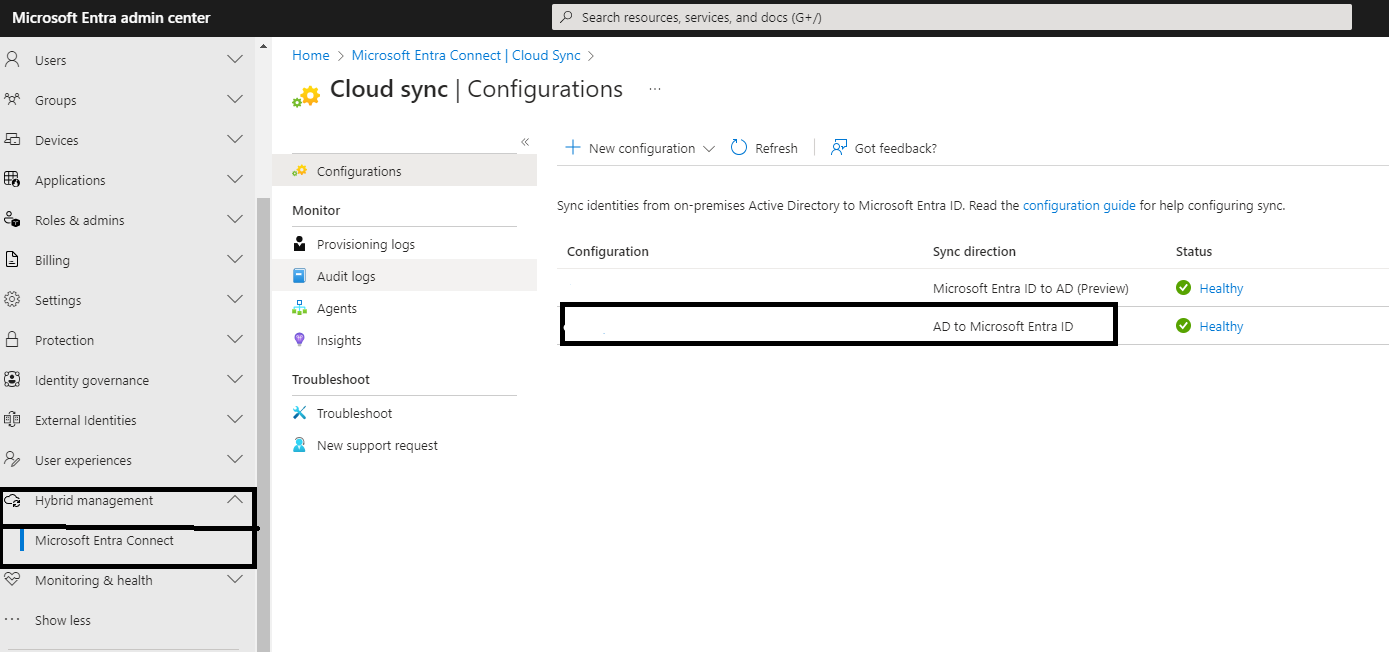
Task: Click the New support request icon
Action: pos(299,445)
